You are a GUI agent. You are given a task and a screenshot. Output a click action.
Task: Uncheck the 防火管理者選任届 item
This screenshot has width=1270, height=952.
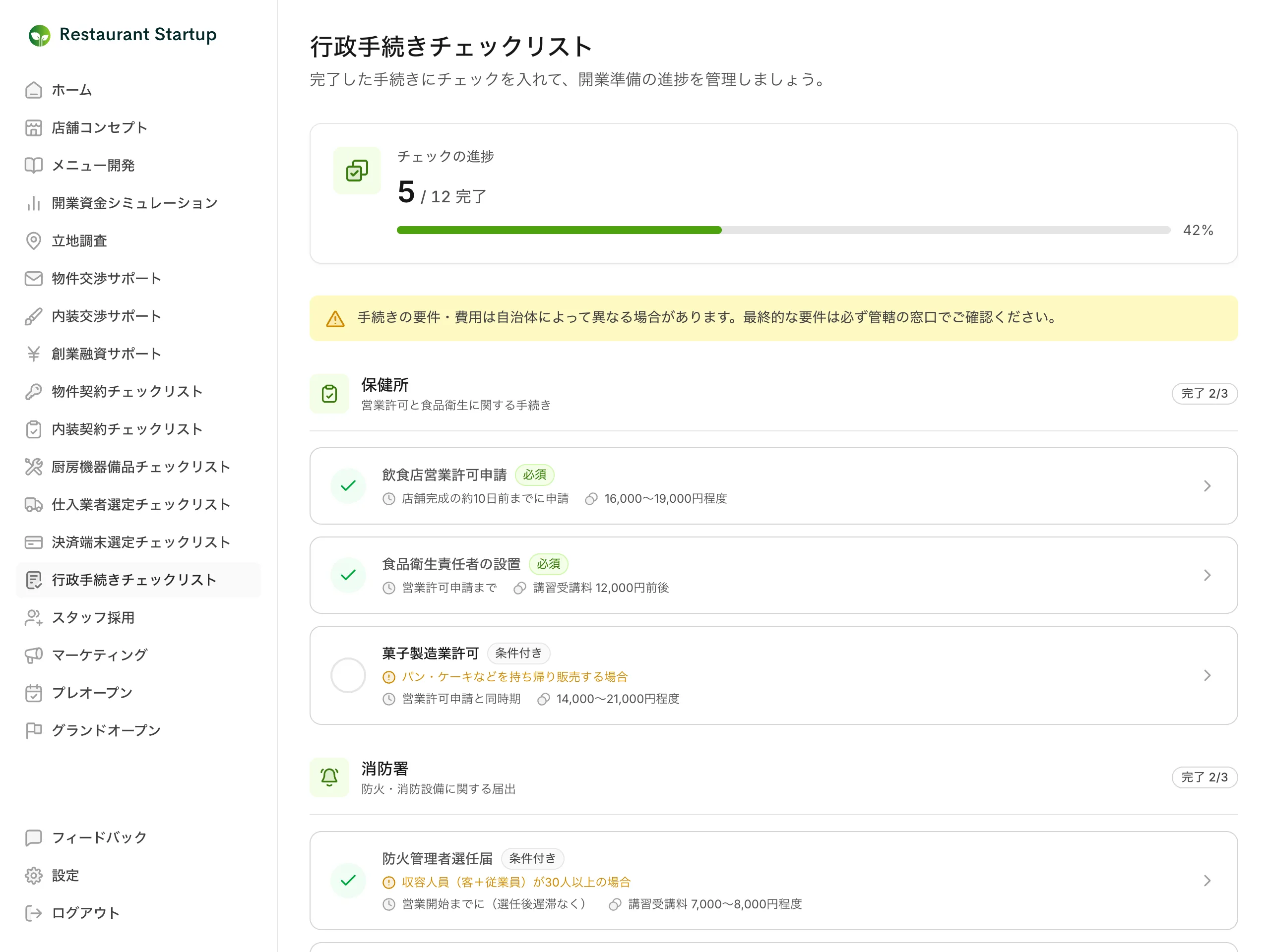point(348,881)
